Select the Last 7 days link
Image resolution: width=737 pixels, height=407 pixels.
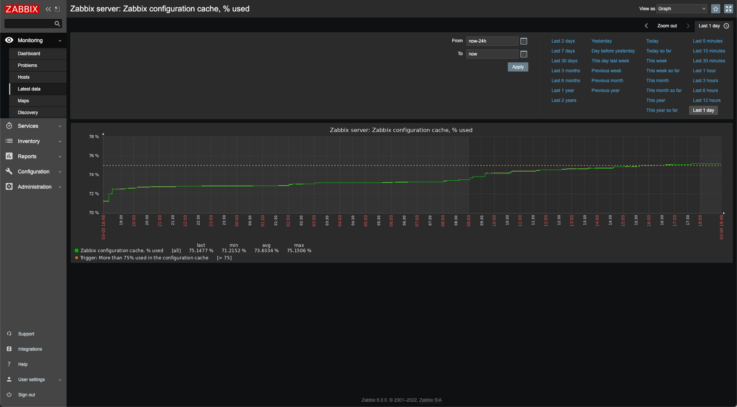click(563, 50)
